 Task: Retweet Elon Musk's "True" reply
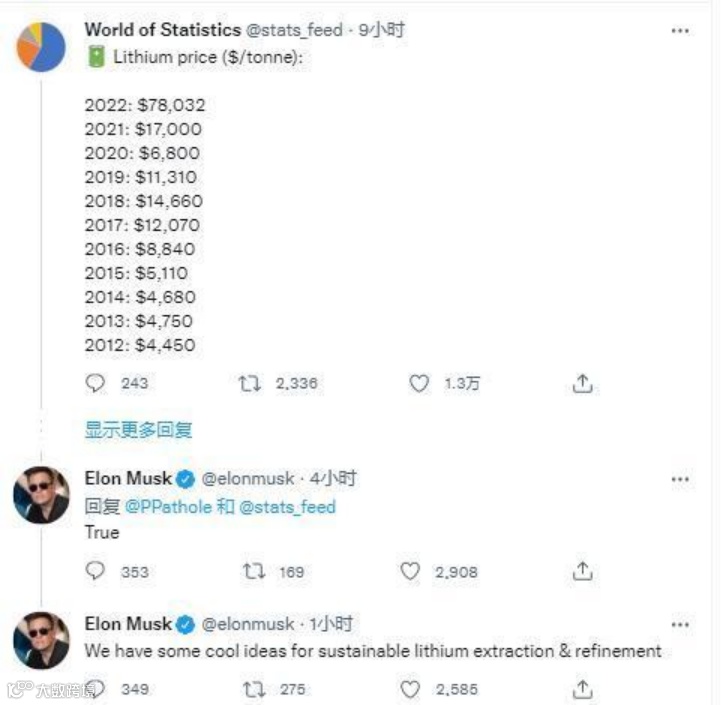point(253,571)
